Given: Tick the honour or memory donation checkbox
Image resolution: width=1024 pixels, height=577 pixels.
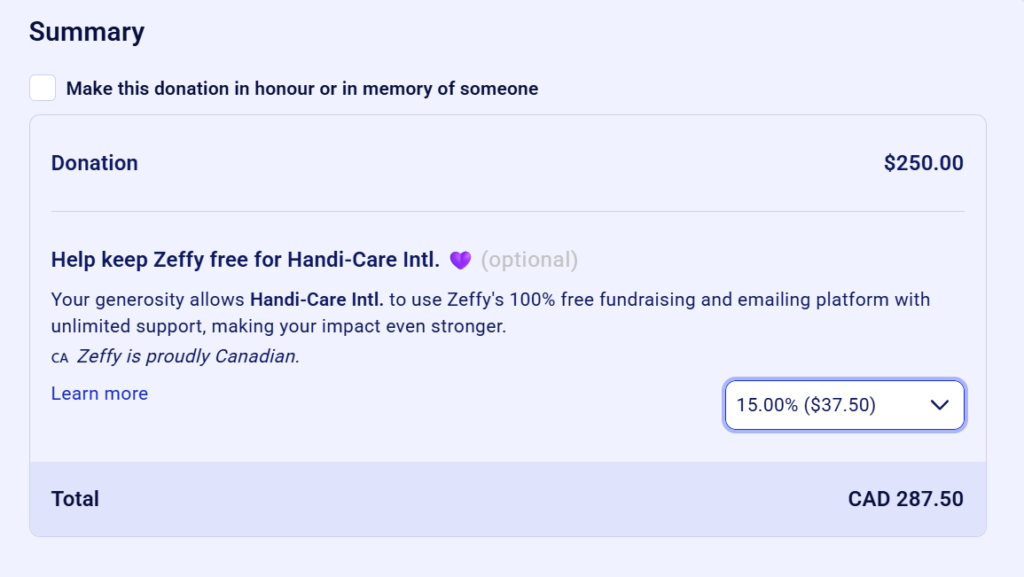Looking at the screenshot, I should click(43, 88).
